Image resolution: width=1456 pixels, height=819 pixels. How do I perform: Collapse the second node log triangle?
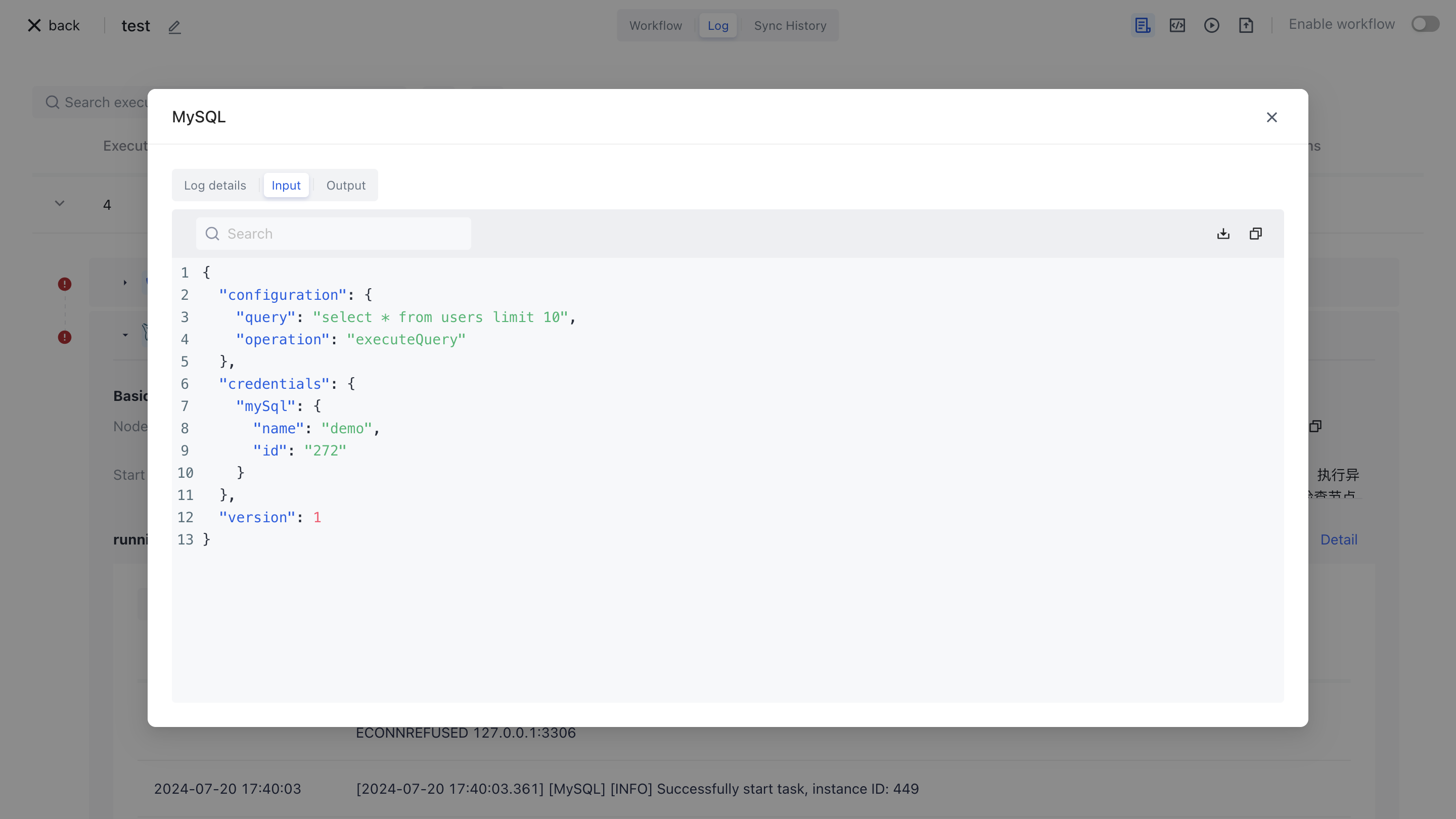125,335
